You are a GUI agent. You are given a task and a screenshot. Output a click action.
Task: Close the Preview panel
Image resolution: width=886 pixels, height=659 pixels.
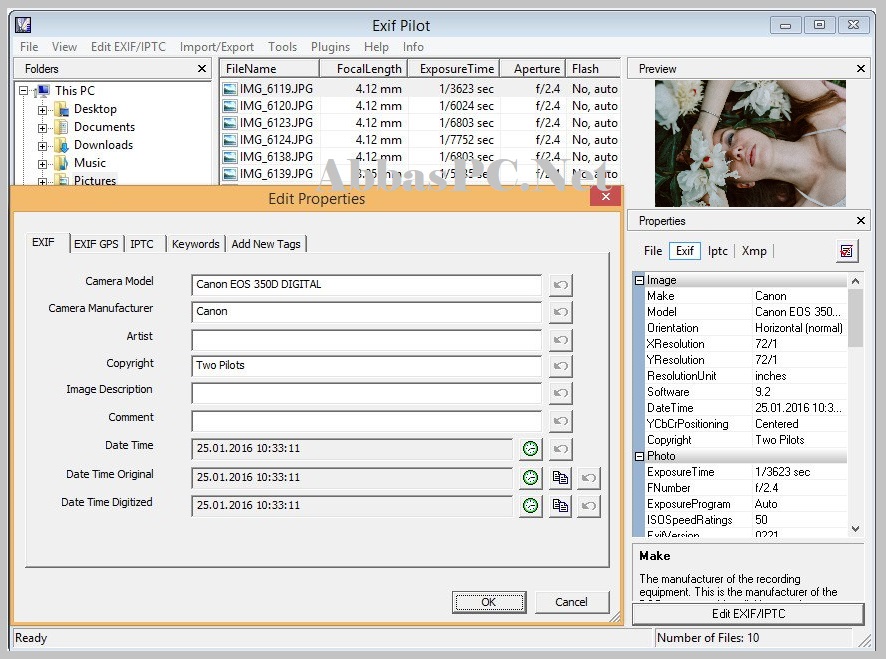tap(861, 68)
